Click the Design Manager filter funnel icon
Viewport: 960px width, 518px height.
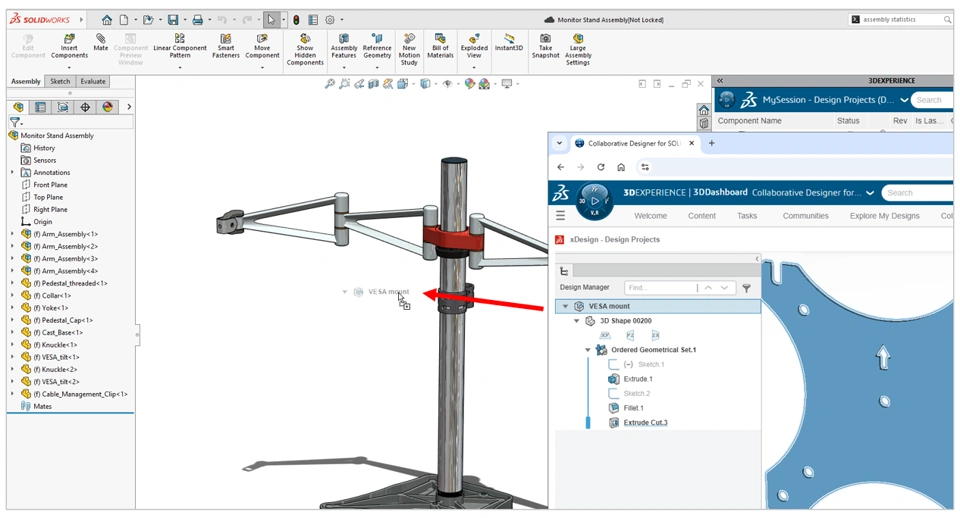[746, 288]
